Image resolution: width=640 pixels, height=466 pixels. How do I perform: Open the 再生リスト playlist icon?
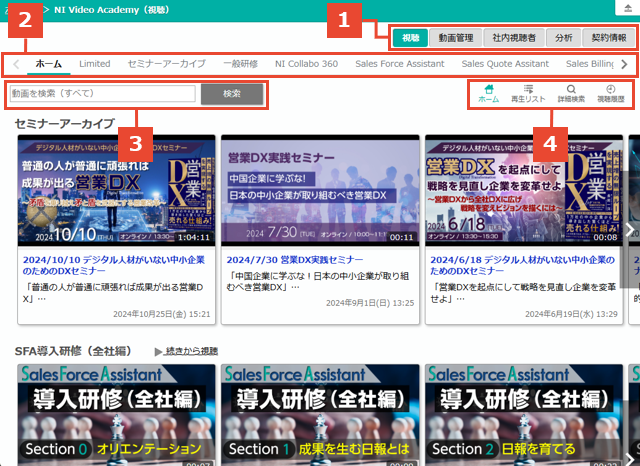(x=528, y=93)
